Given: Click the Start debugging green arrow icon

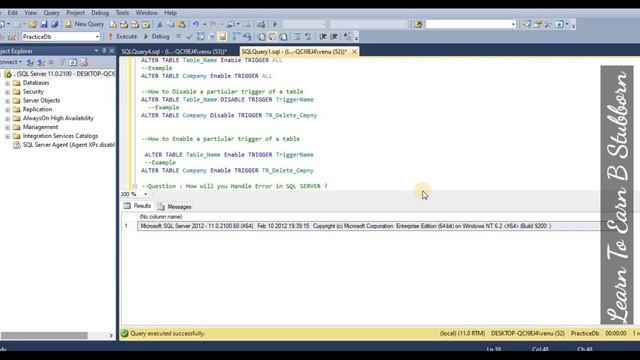Looking at the screenshot, I should click(x=275, y=24).
